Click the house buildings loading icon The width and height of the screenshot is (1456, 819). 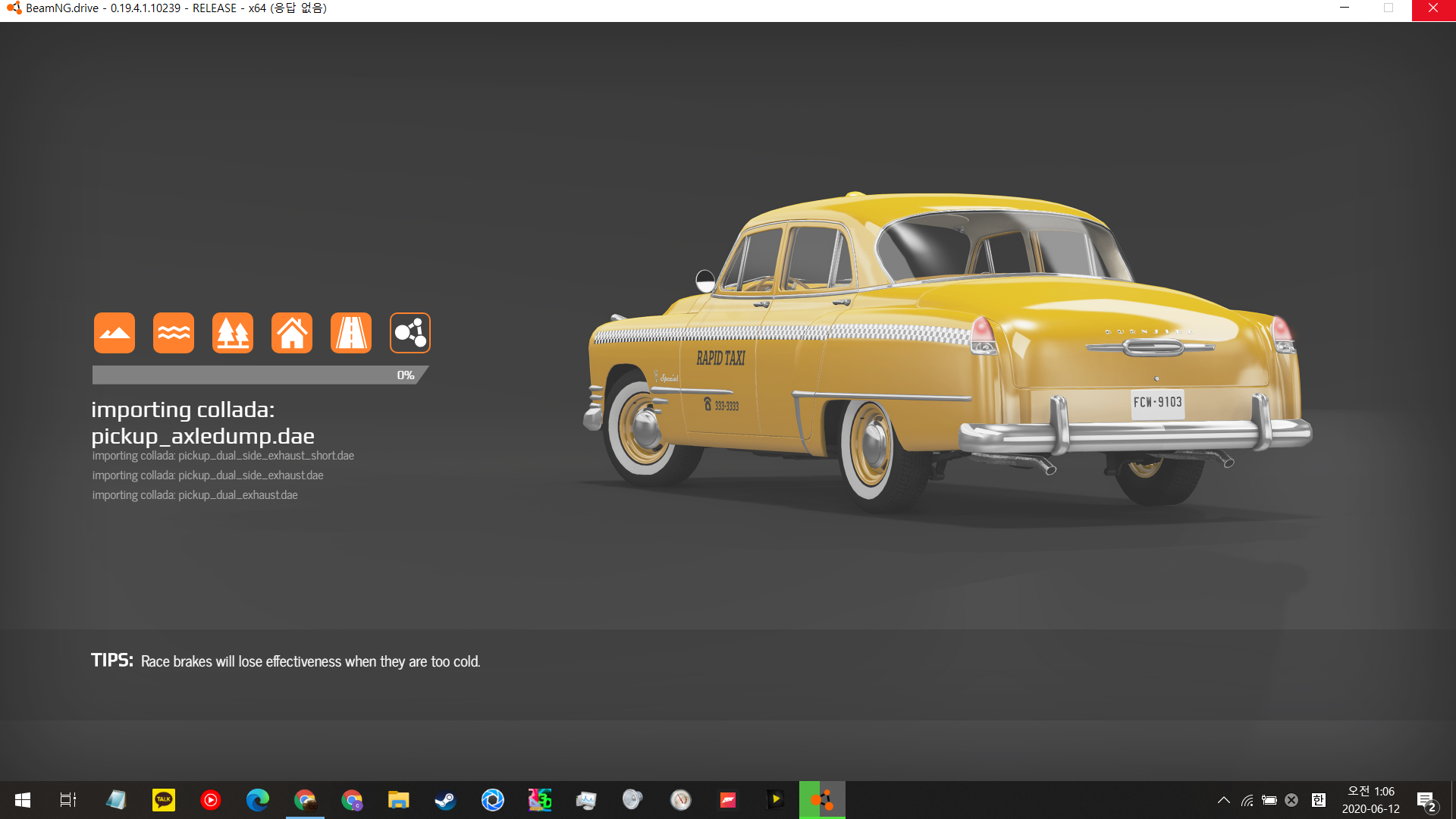(x=292, y=333)
